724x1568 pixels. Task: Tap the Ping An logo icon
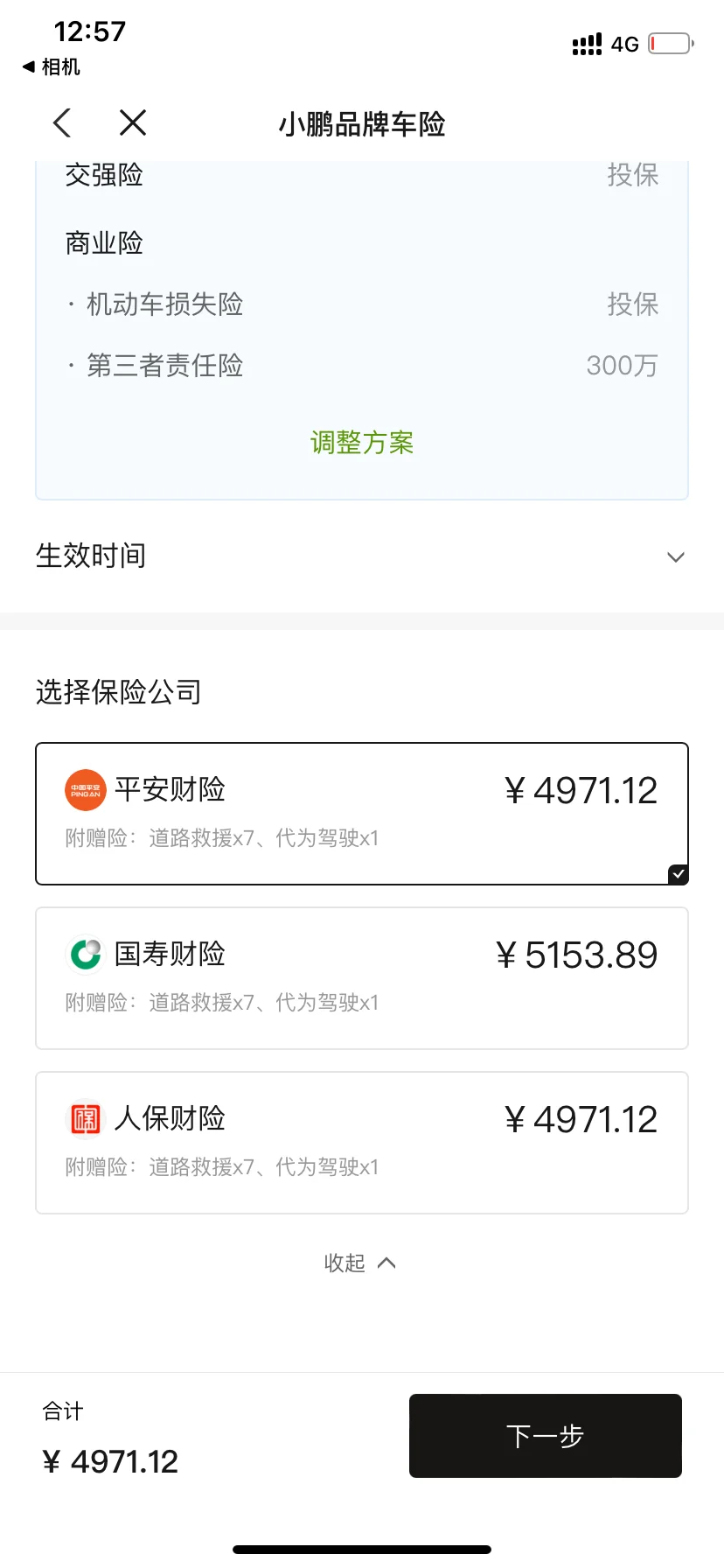(x=86, y=790)
